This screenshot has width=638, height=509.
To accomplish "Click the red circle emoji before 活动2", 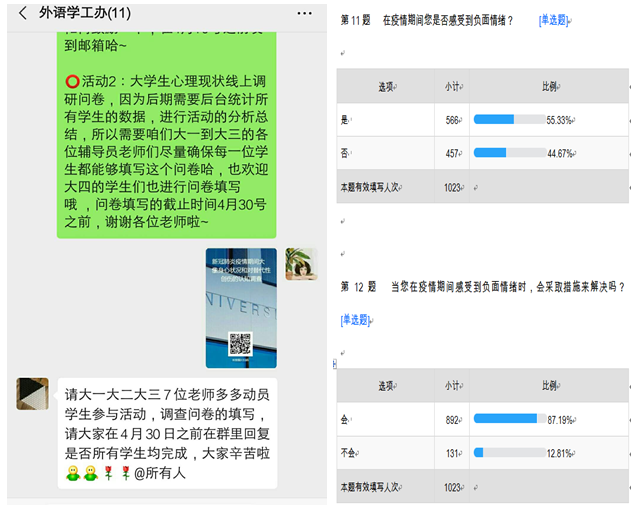I will [72, 81].
